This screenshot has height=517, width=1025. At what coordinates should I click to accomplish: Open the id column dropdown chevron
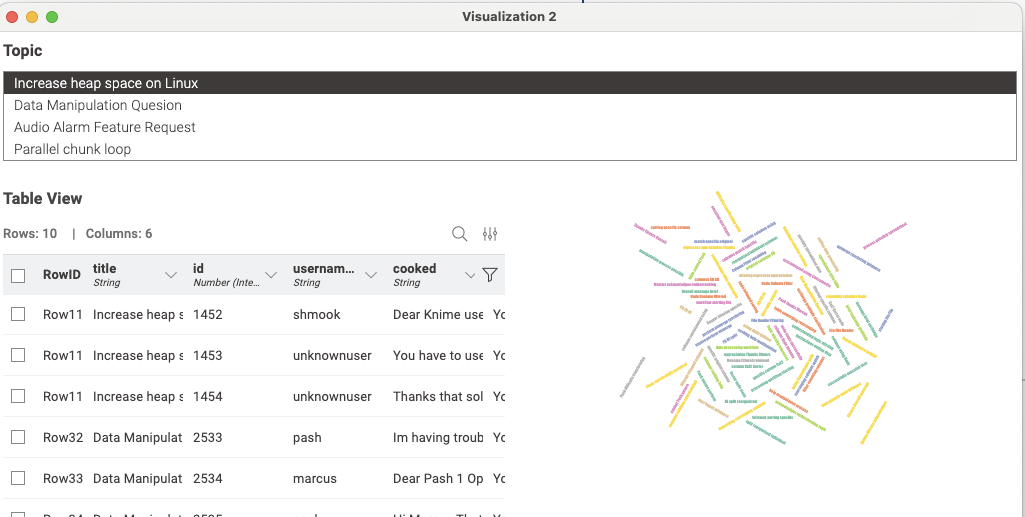[271, 275]
